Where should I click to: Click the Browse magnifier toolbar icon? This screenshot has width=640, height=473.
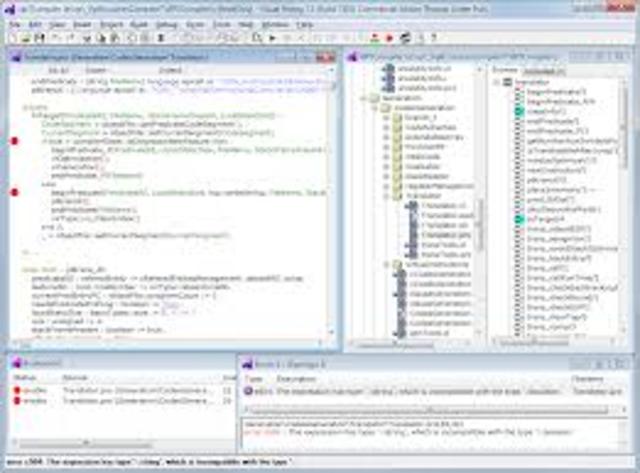pos(257,38)
